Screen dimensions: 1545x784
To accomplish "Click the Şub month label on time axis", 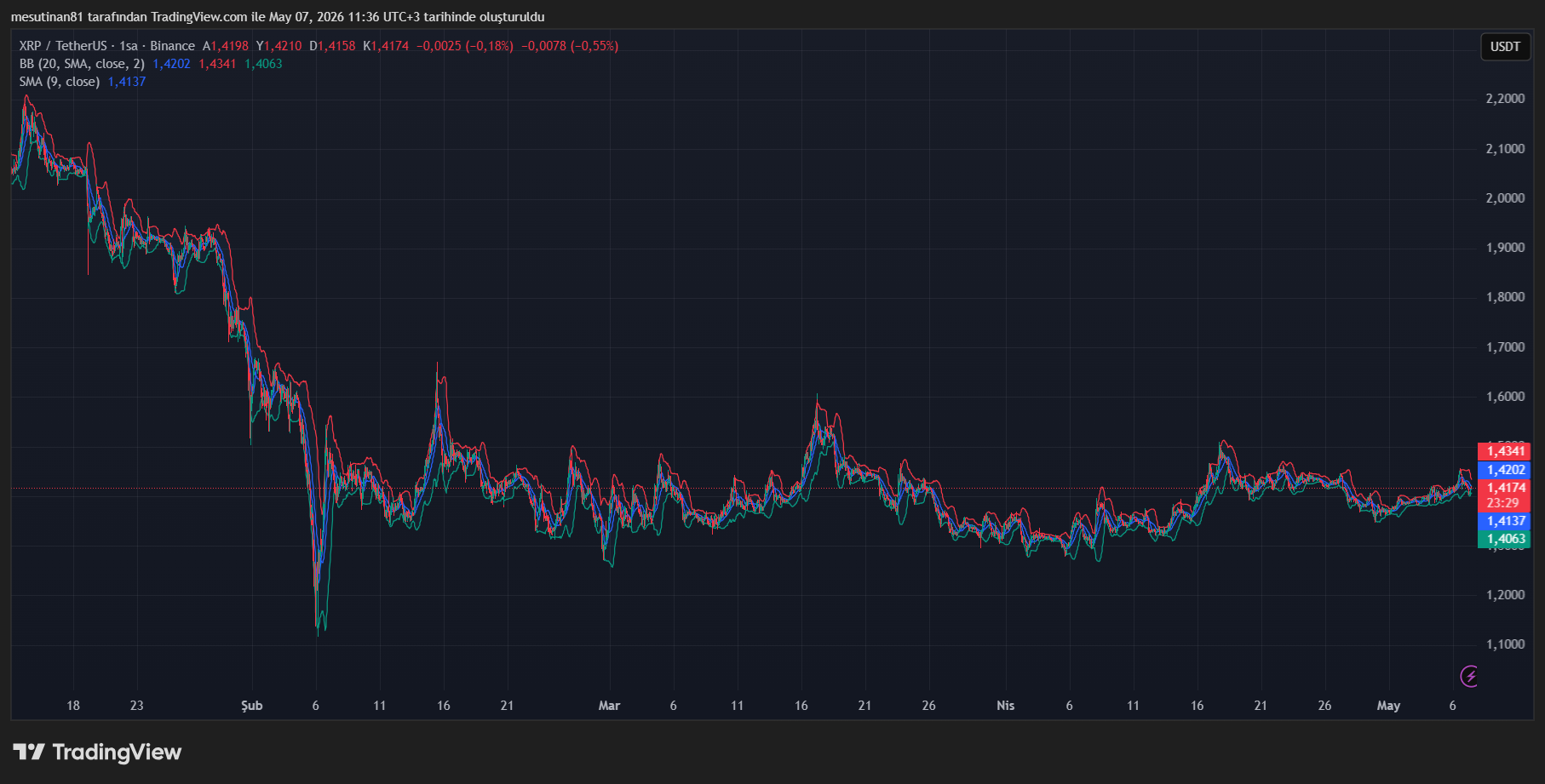I will point(252,706).
